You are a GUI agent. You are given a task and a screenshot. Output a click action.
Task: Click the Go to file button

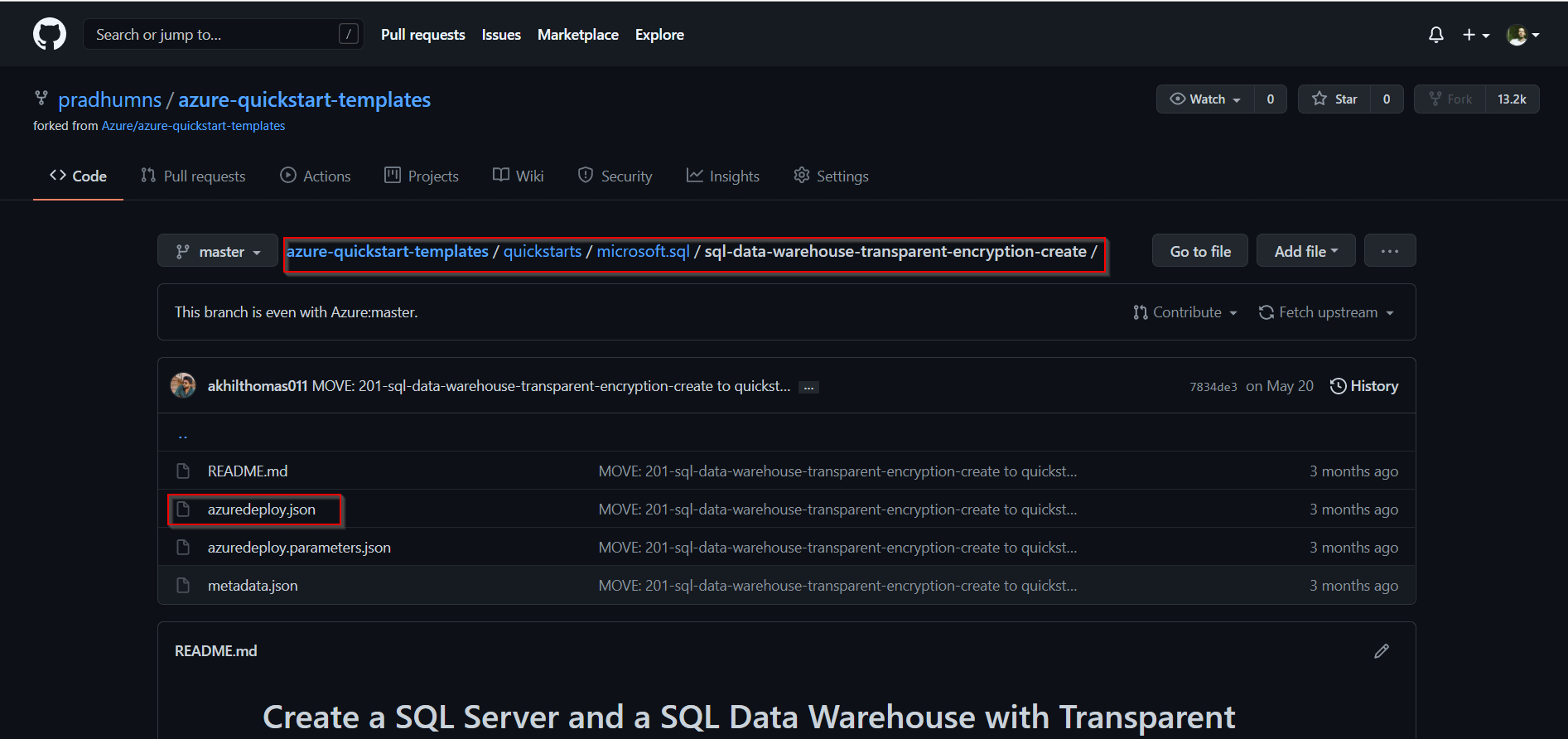coord(1200,251)
